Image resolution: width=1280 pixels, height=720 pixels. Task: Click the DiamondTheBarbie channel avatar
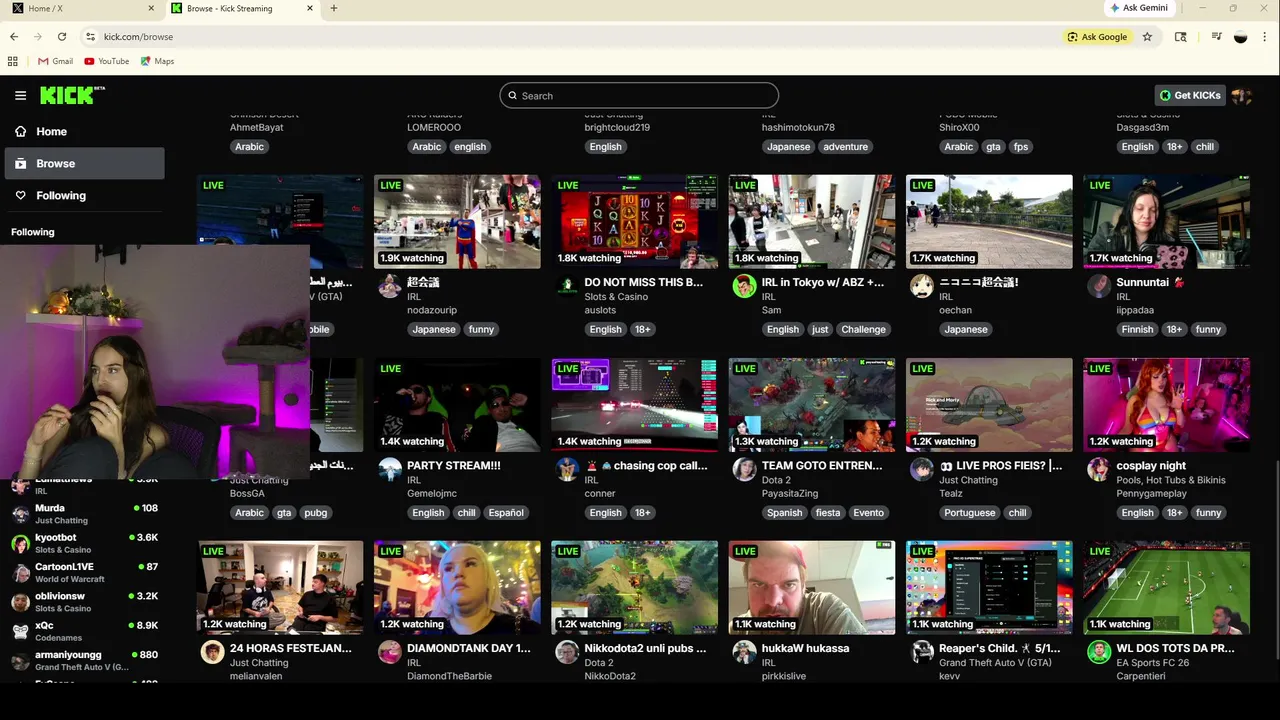[390, 652]
